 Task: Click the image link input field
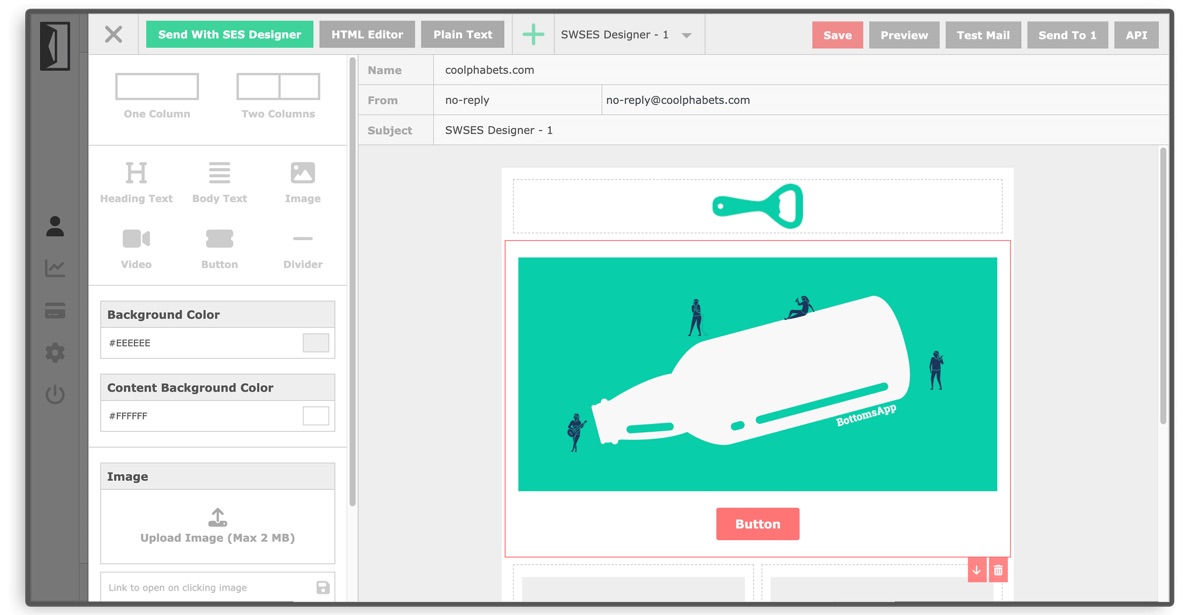(x=207, y=588)
